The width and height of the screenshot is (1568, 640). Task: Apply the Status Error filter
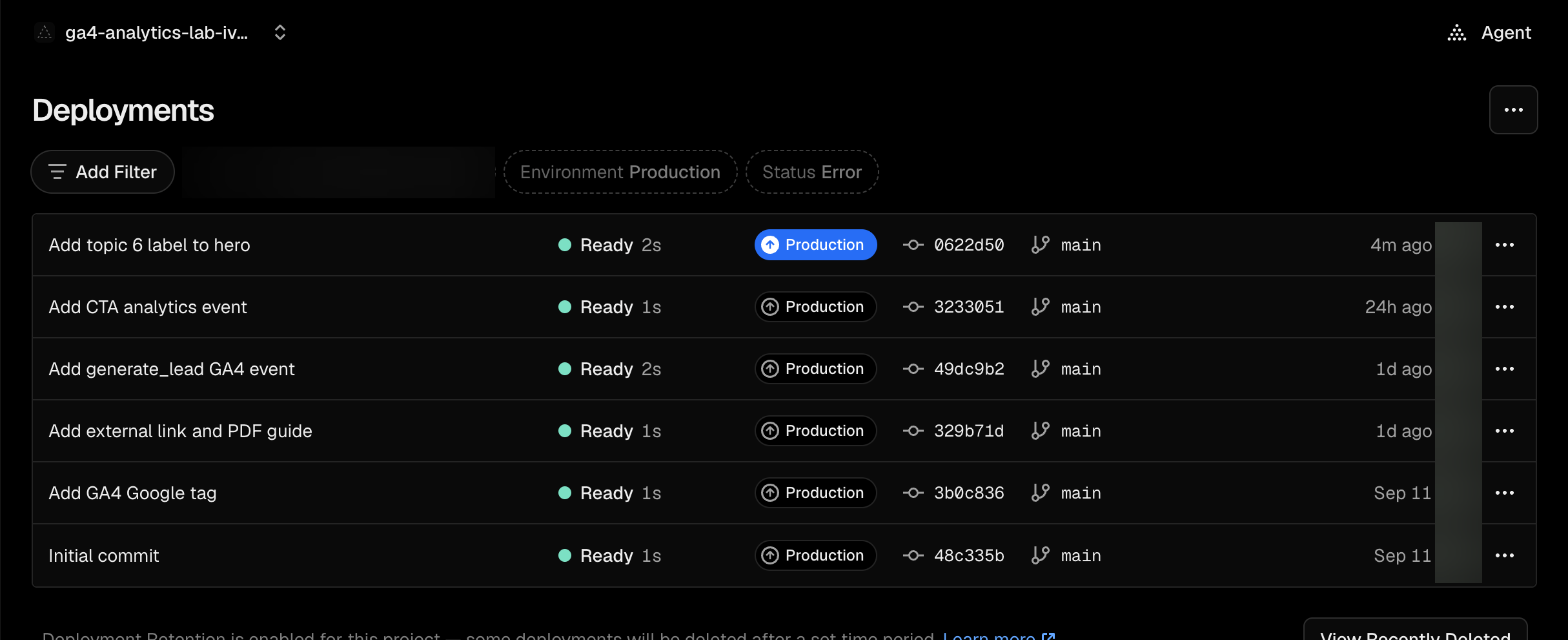point(812,172)
